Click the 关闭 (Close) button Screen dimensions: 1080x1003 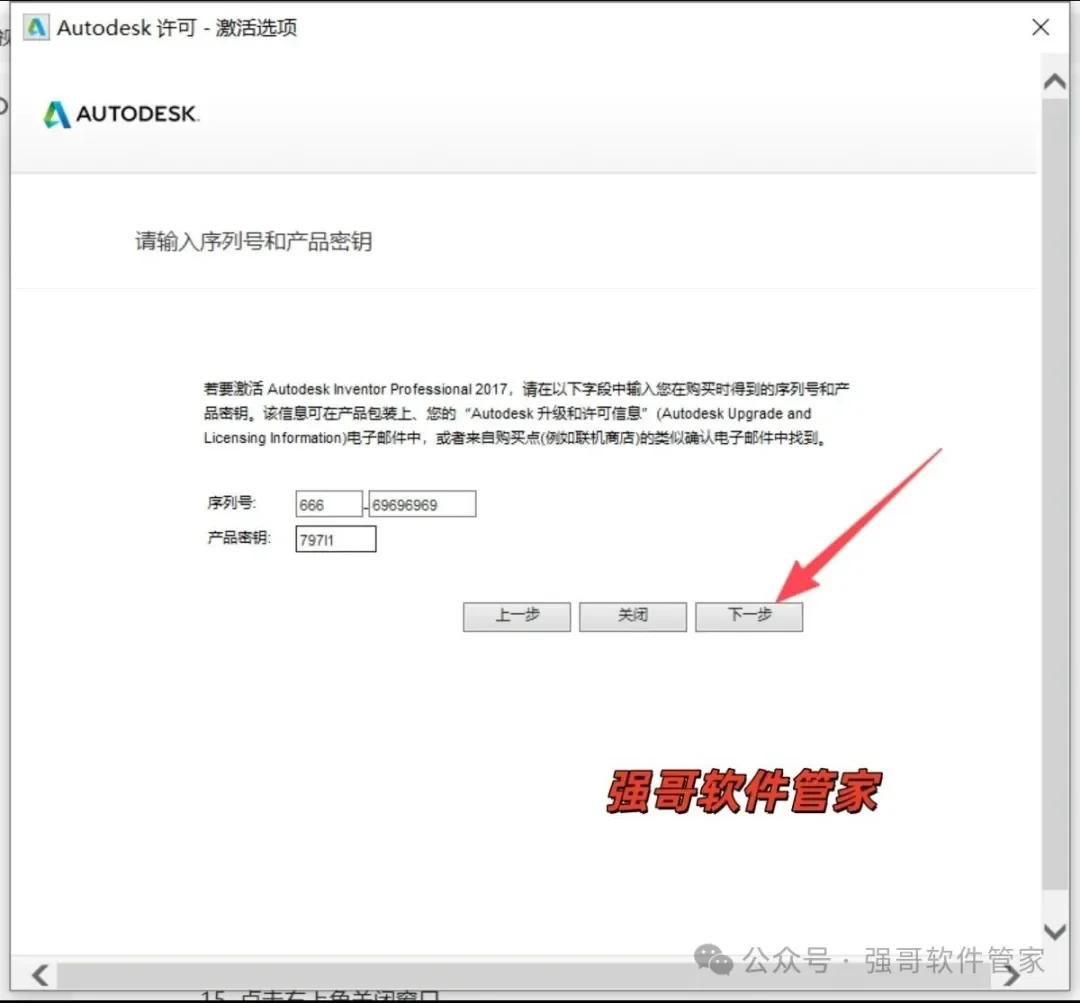coord(632,616)
